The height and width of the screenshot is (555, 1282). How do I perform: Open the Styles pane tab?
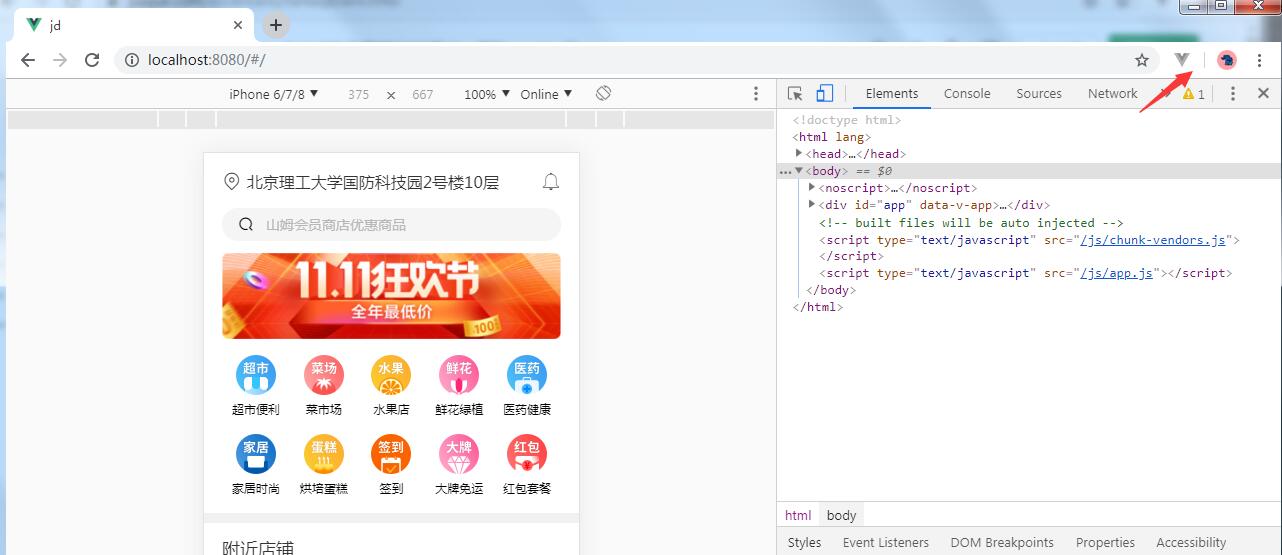tap(804, 542)
